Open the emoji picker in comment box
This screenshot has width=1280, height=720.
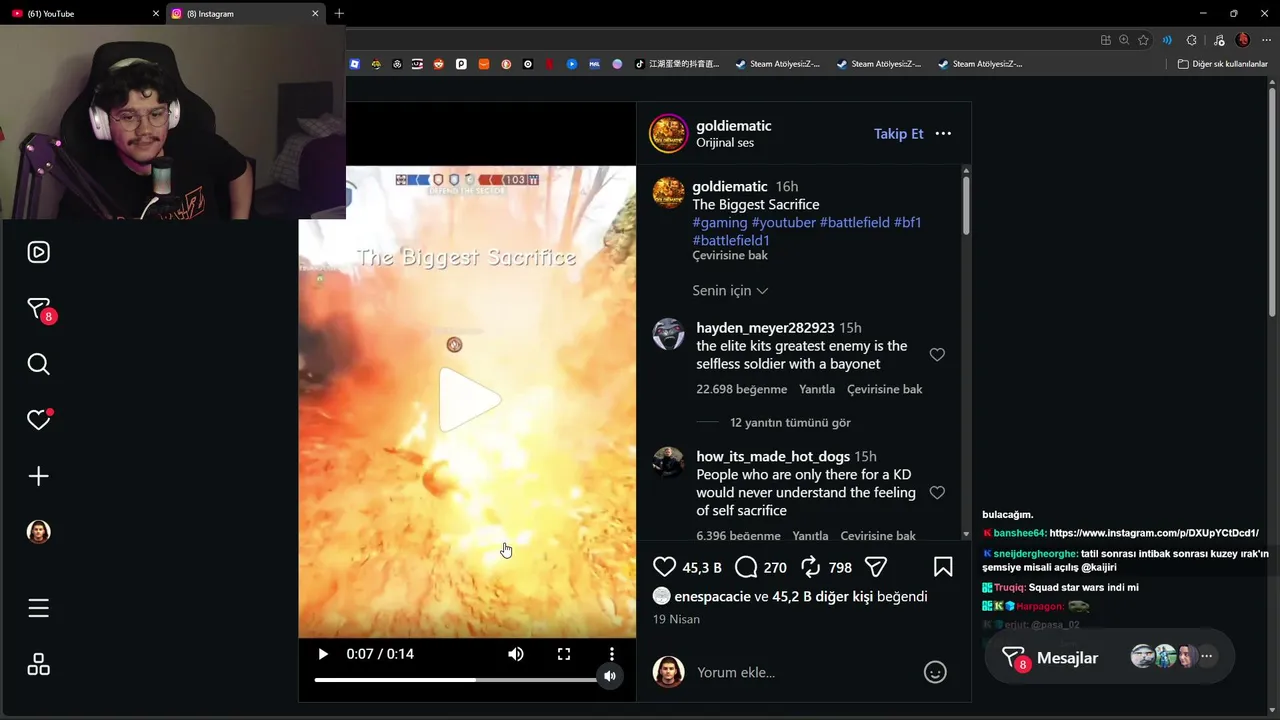click(x=935, y=672)
